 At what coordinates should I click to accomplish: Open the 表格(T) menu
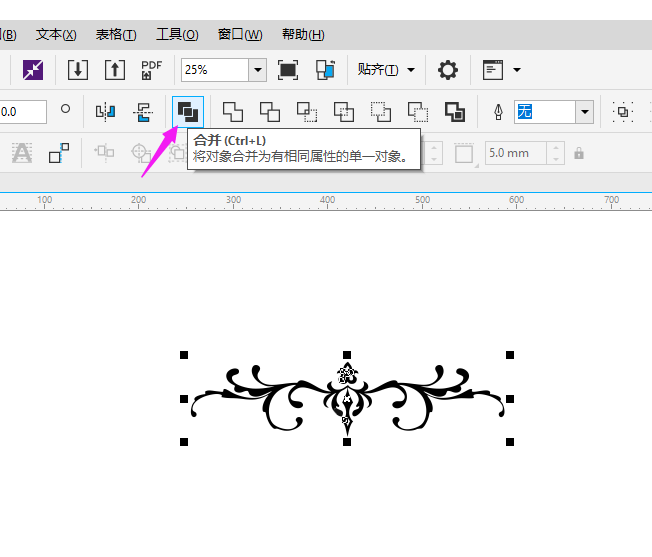(x=116, y=35)
